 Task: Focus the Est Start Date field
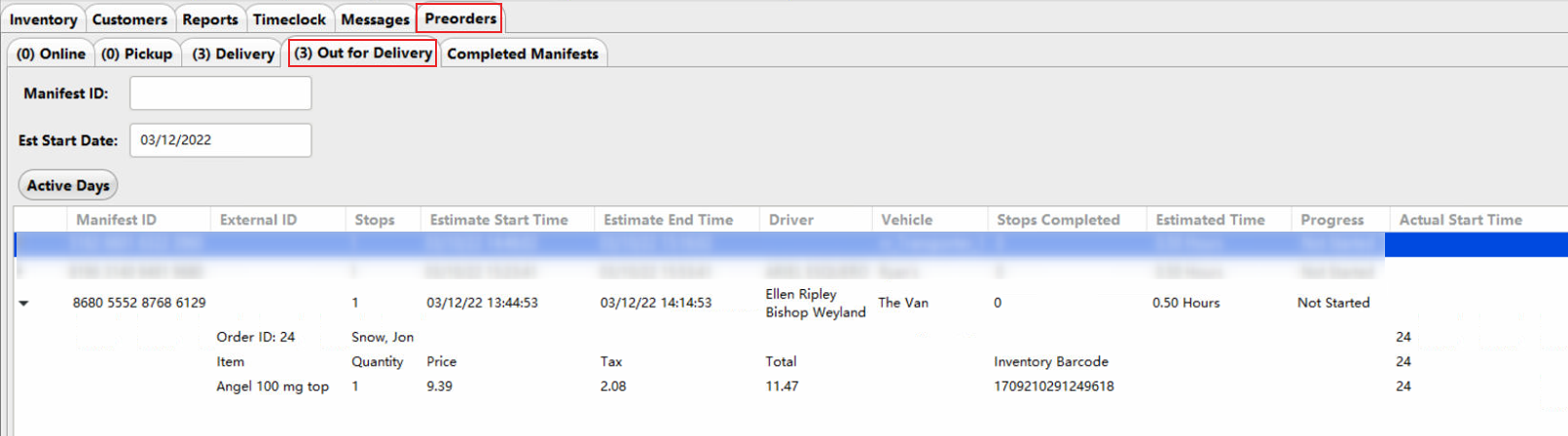pos(221,140)
